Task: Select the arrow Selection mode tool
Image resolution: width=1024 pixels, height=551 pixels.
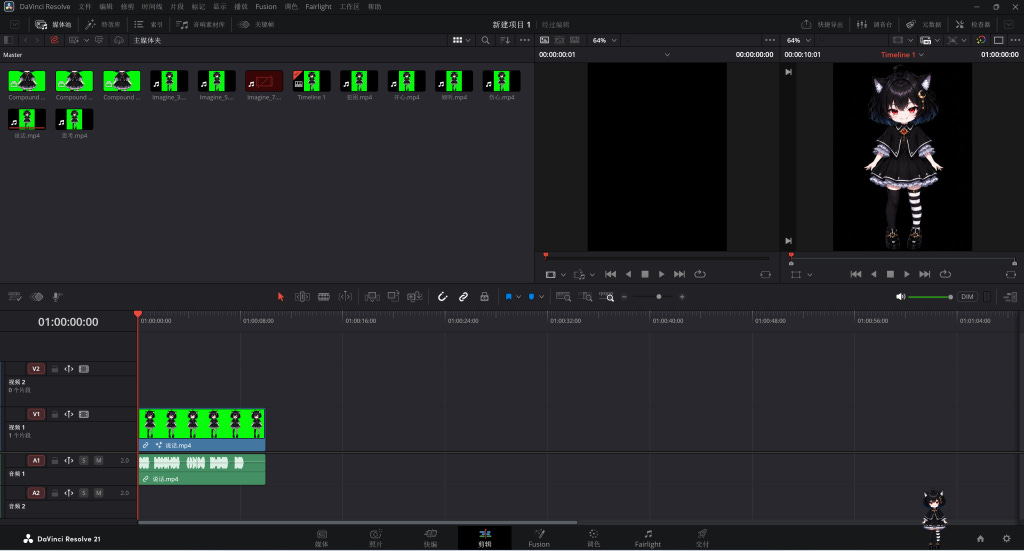Action: (x=281, y=296)
